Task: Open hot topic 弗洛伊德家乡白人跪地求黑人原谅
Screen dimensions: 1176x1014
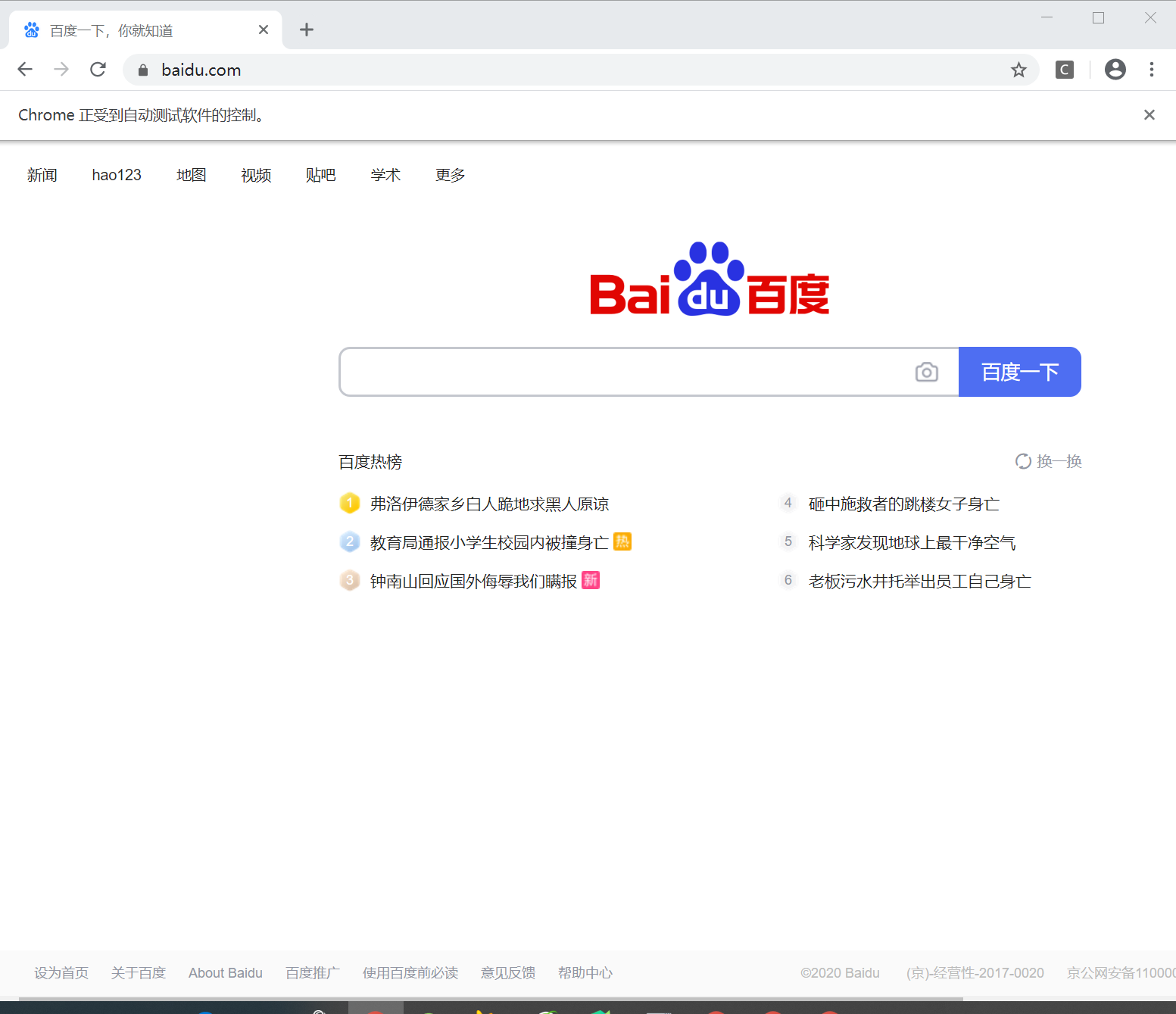Action: pos(489,504)
